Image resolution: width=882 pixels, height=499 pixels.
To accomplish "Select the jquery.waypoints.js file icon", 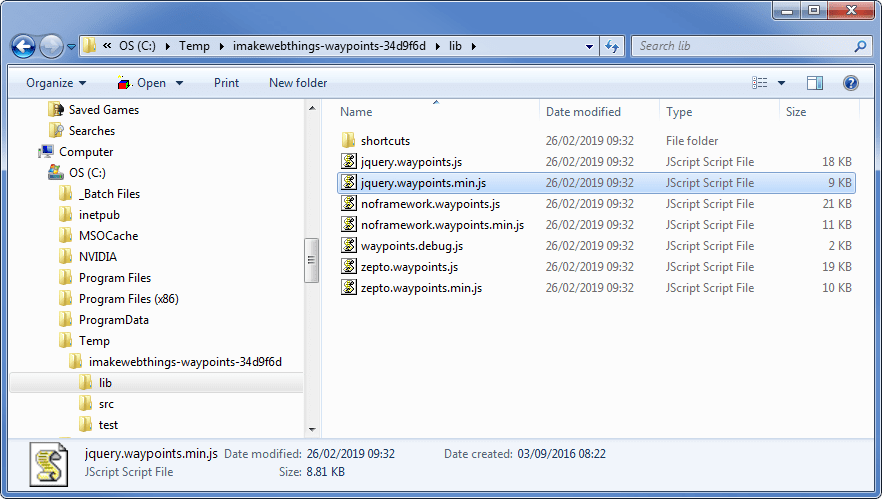I will [x=349, y=161].
